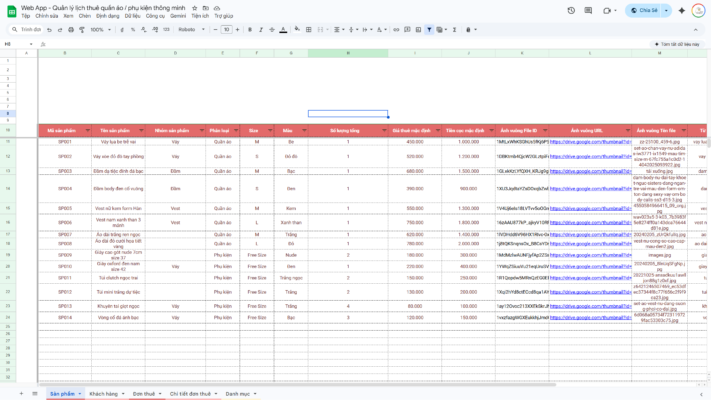Open the Roboto font dropdown

[x=191, y=30]
